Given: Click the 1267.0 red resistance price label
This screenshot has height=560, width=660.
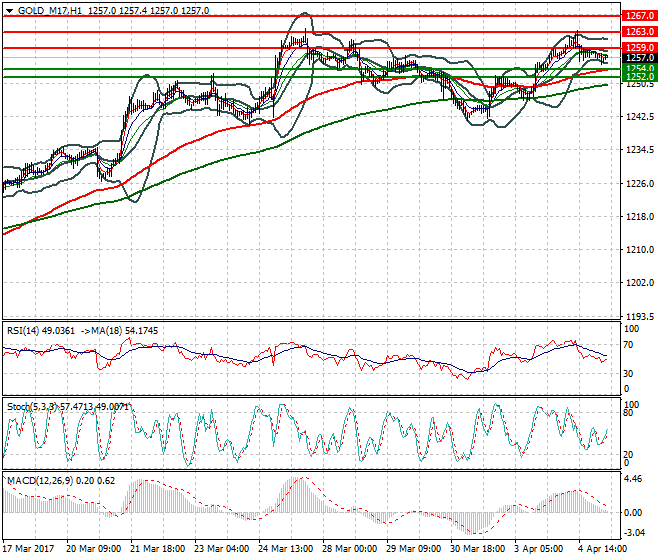Looking at the screenshot, I should (x=640, y=16).
